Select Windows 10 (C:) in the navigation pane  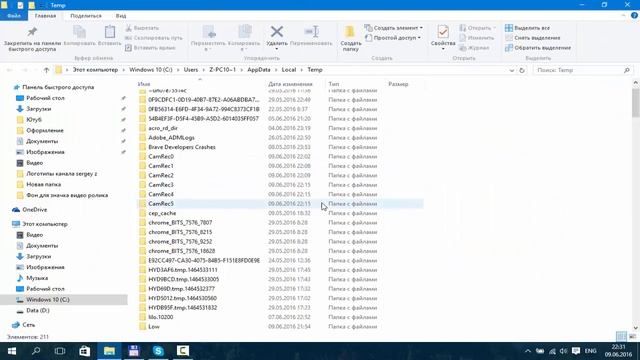click(x=48, y=300)
